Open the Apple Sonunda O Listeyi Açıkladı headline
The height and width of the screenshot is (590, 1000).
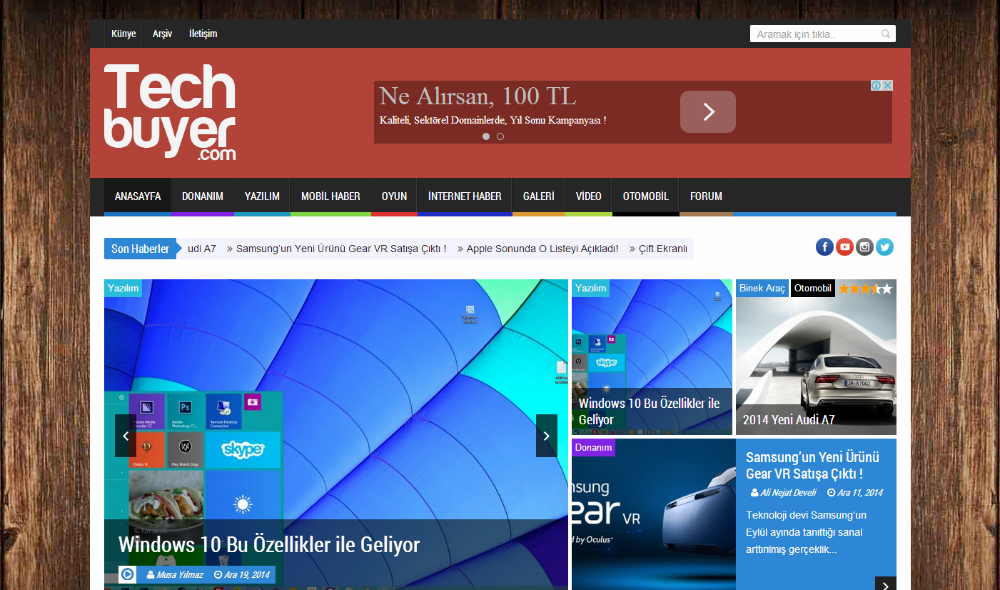coord(542,248)
